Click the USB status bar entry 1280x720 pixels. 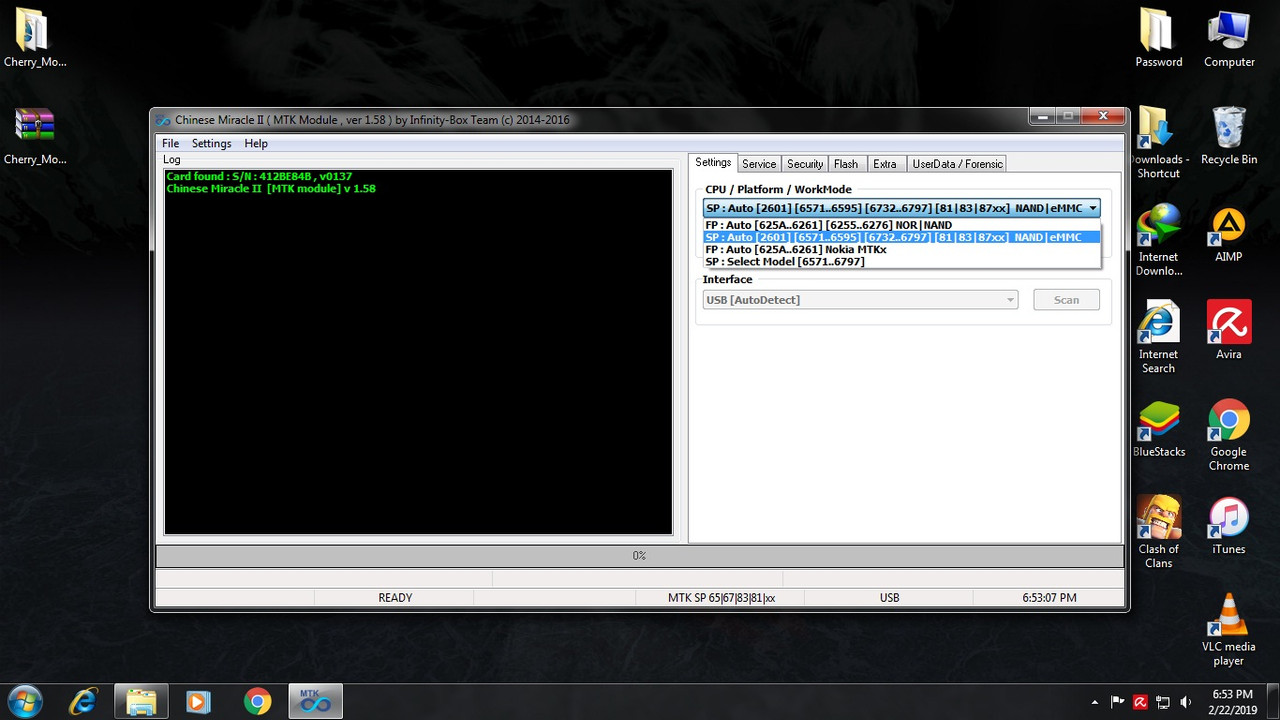coord(889,597)
